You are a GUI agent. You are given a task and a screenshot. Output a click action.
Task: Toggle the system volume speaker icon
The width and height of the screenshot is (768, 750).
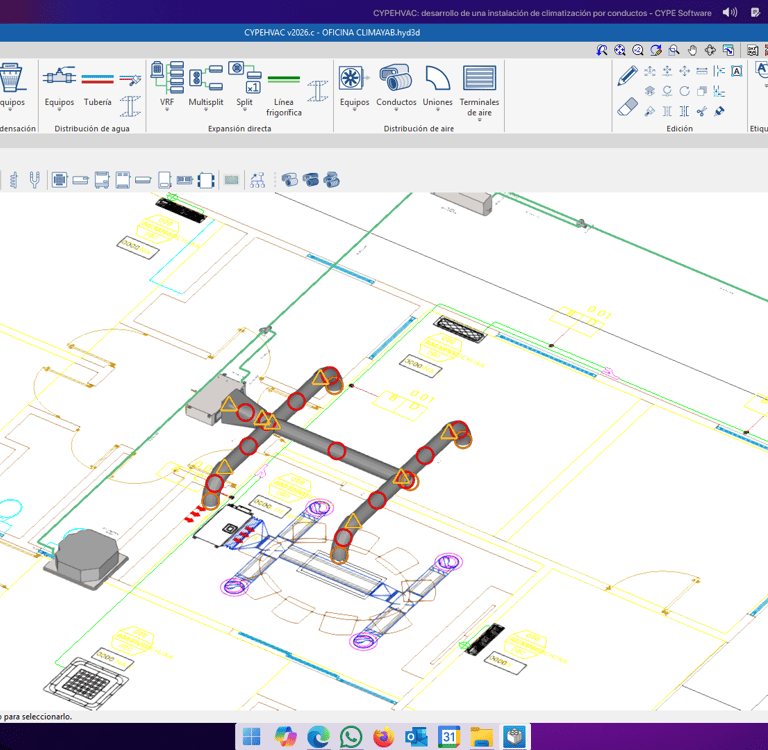point(729,13)
